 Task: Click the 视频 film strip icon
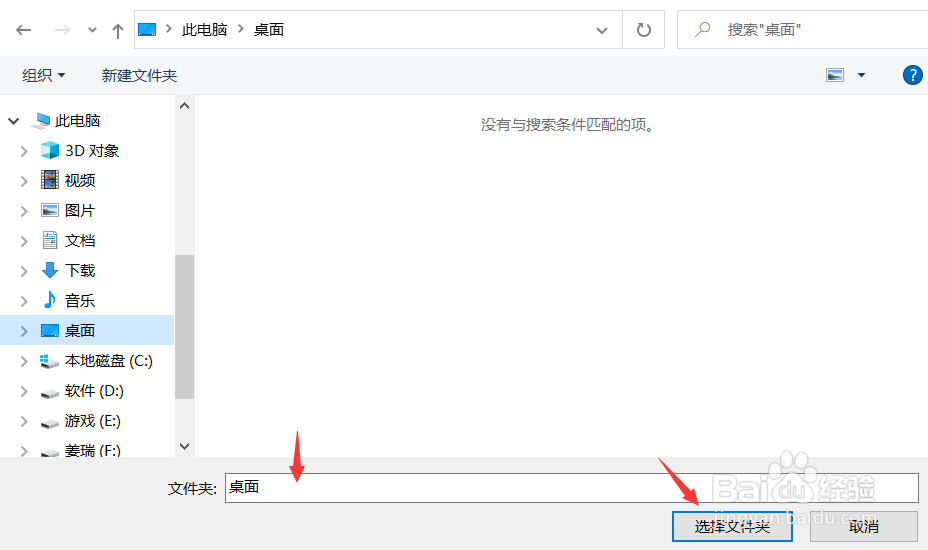pos(50,180)
